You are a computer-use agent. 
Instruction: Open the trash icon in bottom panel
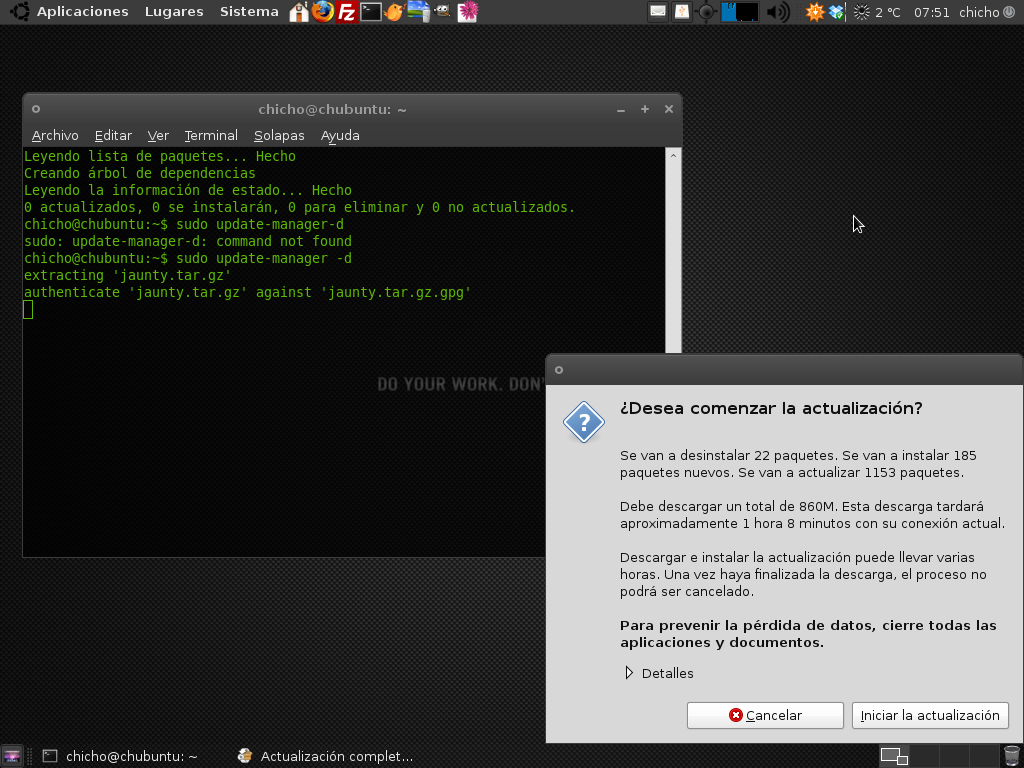(1011, 756)
